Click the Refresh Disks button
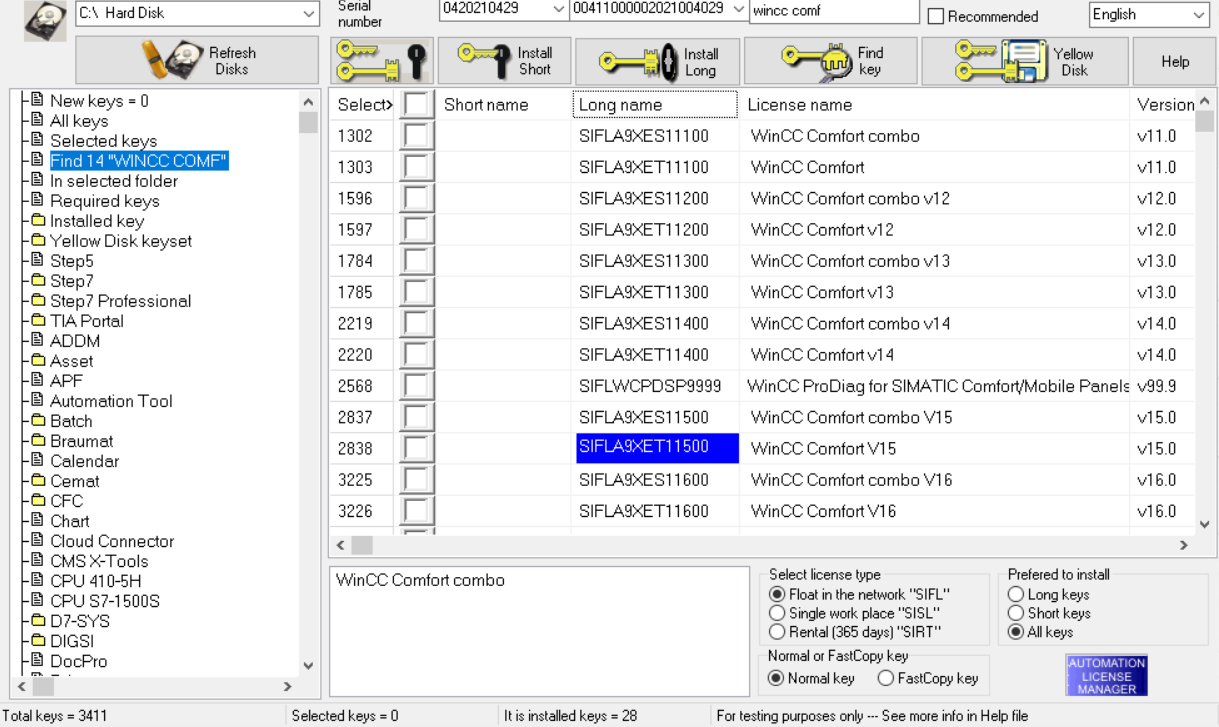 click(197, 61)
